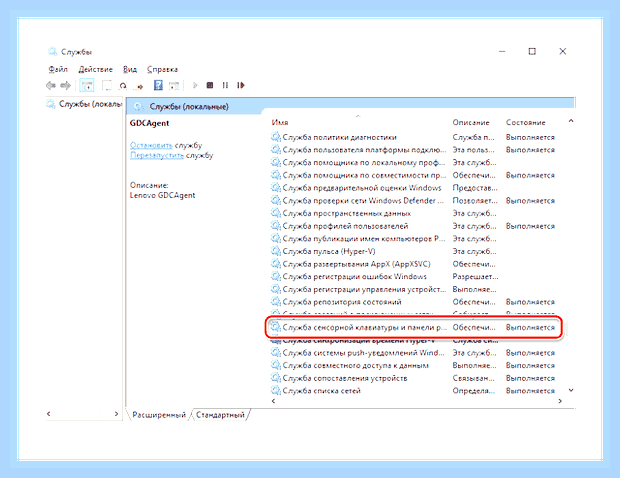The width and height of the screenshot is (620, 478).
Task: Open the Файл menu
Action: tap(58, 69)
